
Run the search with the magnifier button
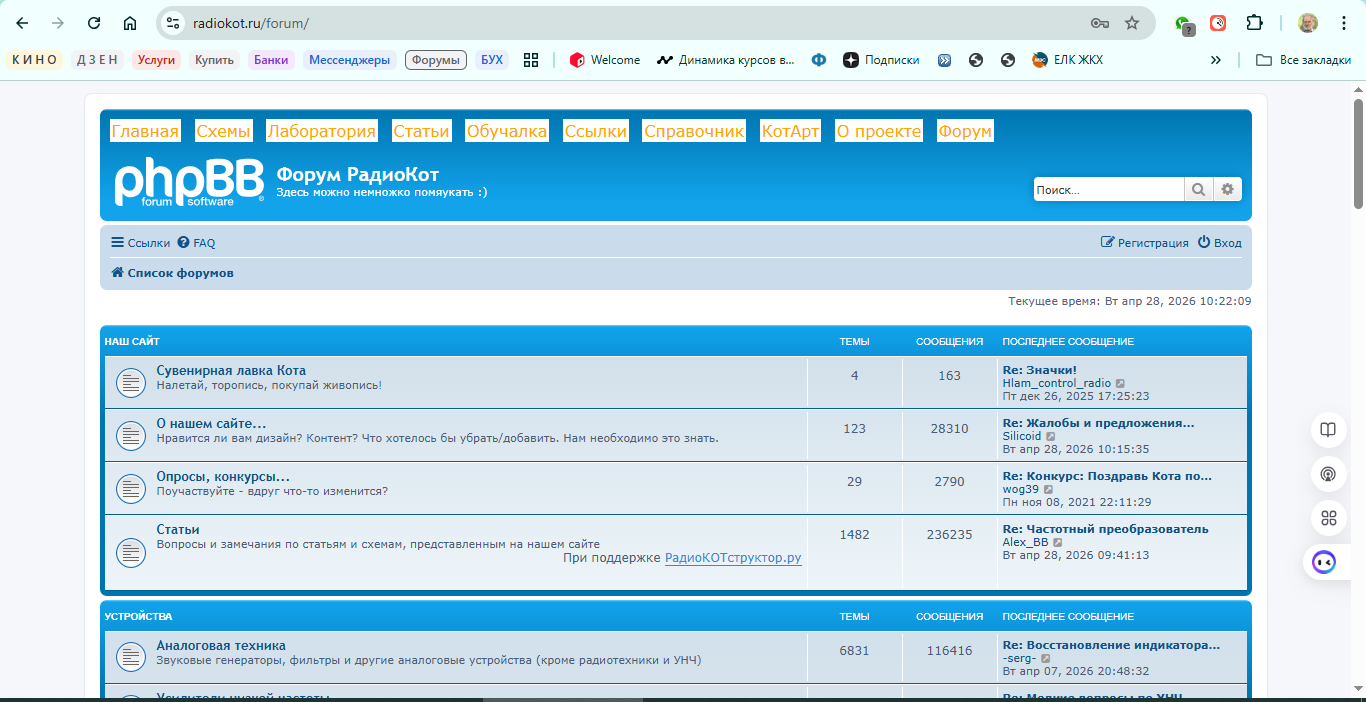click(x=1197, y=189)
